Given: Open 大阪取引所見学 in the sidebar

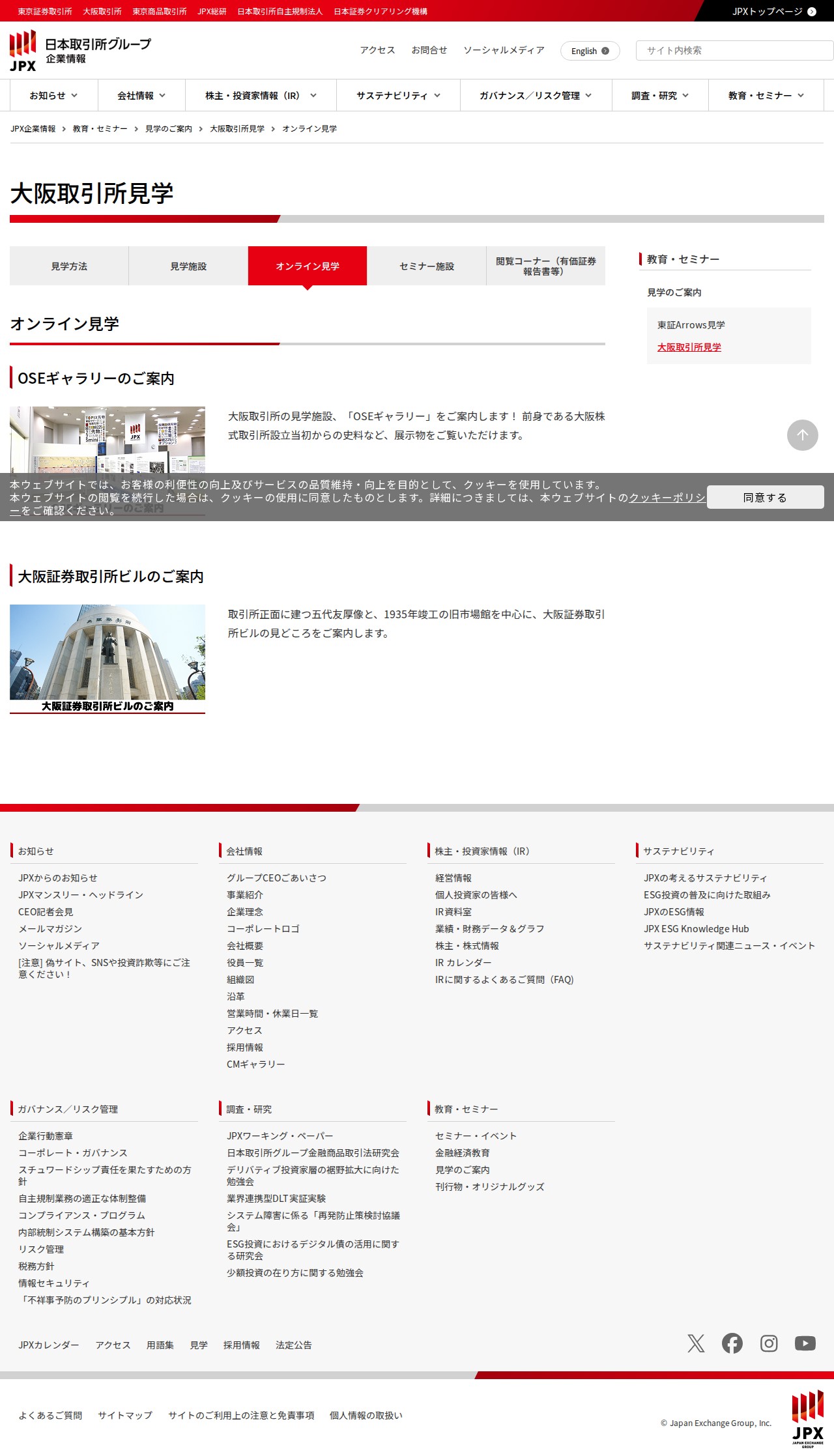Looking at the screenshot, I should pos(689,347).
